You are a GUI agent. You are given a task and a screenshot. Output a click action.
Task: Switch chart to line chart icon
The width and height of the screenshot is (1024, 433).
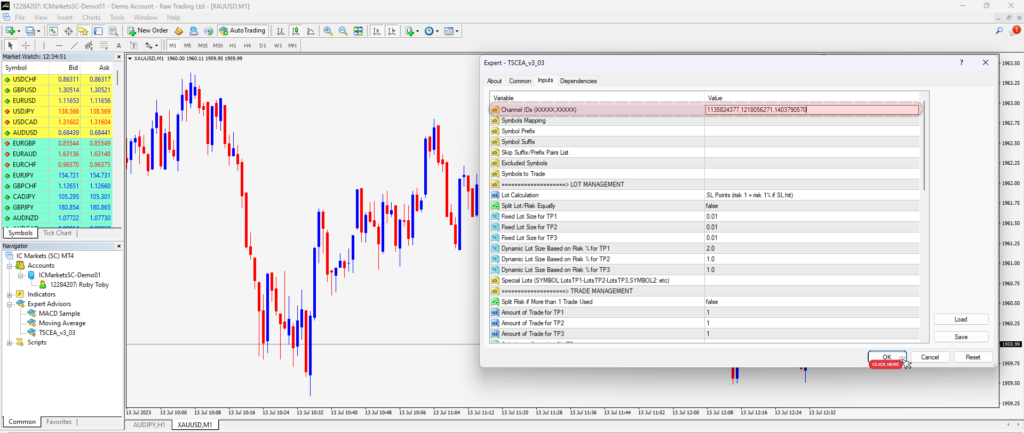[310, 31]
